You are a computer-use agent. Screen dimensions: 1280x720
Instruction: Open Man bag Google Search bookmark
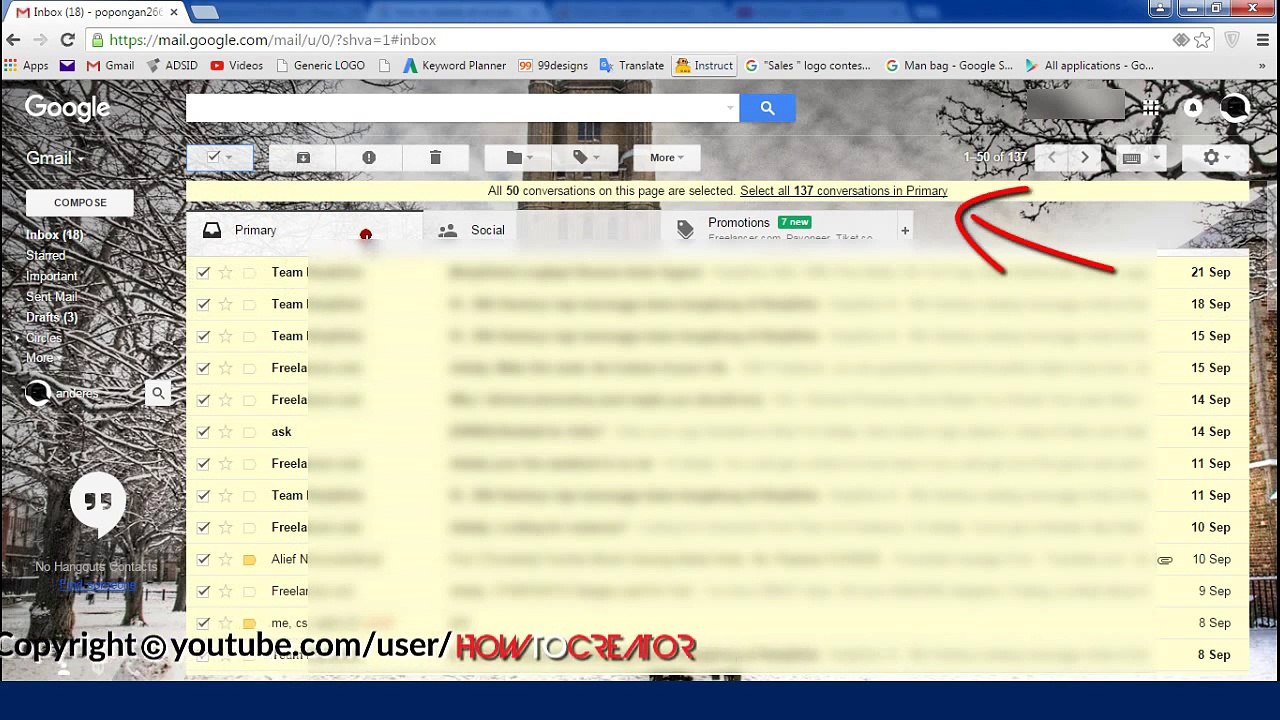949,66
